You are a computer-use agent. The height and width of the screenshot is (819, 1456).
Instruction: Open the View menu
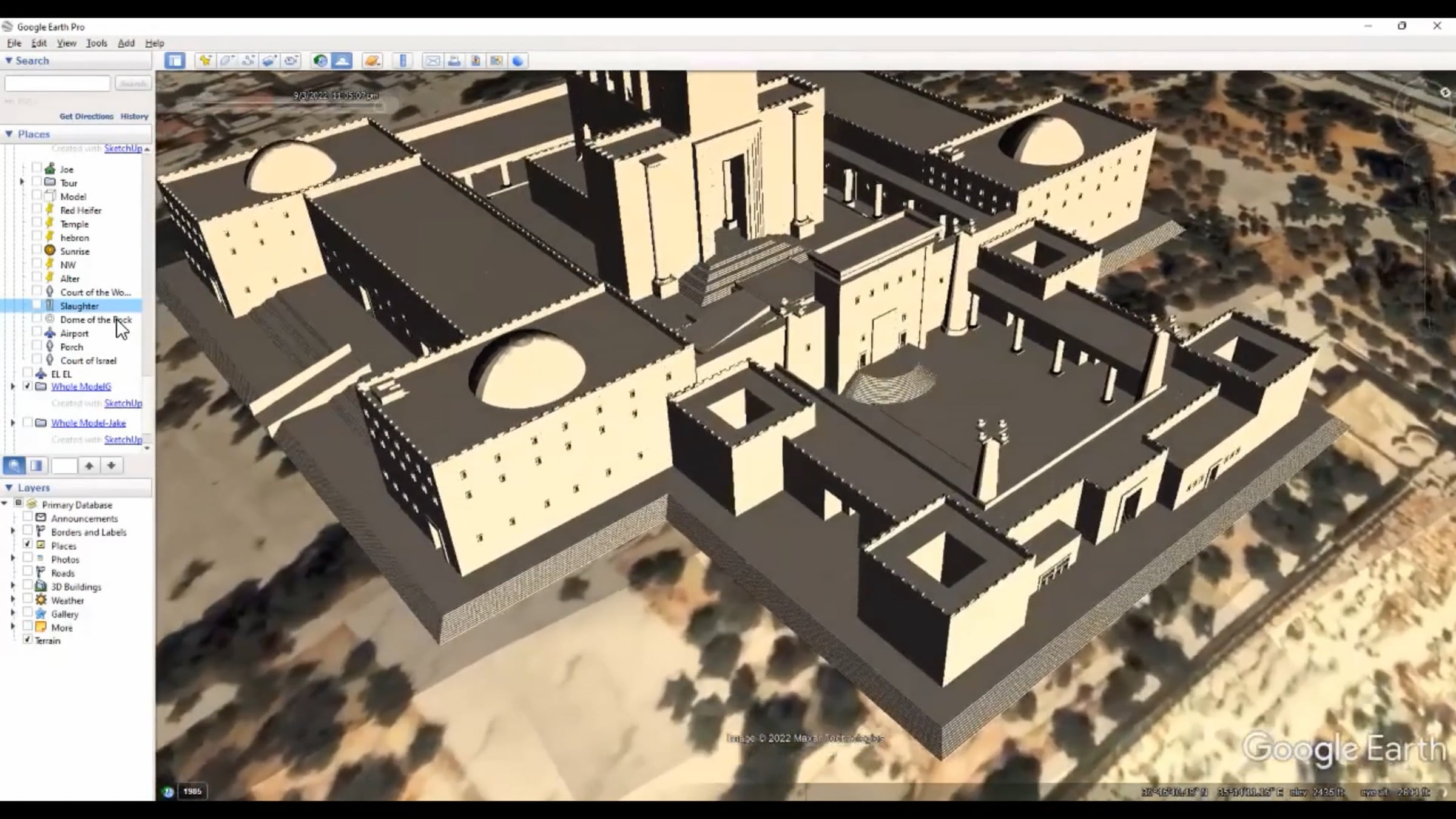click(x=66, y=43)
